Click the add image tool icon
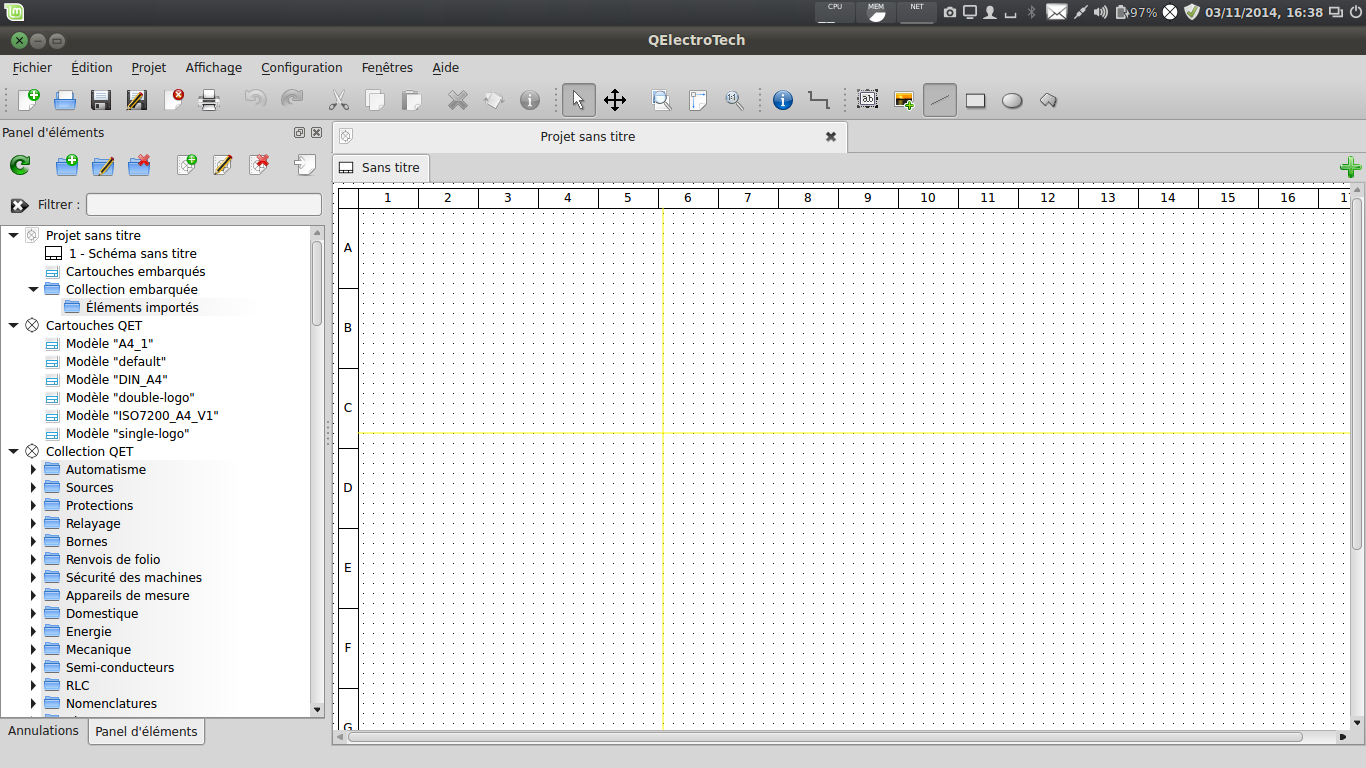Screen dimensions: 1366x768 (904, 100)
